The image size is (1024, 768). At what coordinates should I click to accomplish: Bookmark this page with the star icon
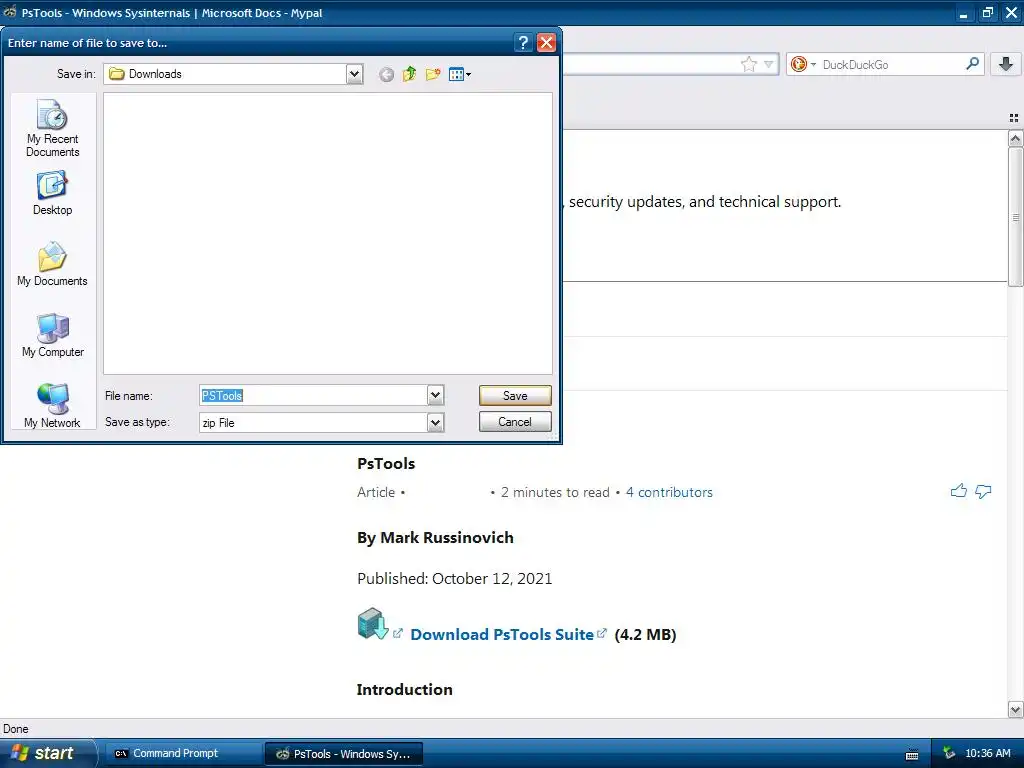pyautogui.click(x=748, y=64)
